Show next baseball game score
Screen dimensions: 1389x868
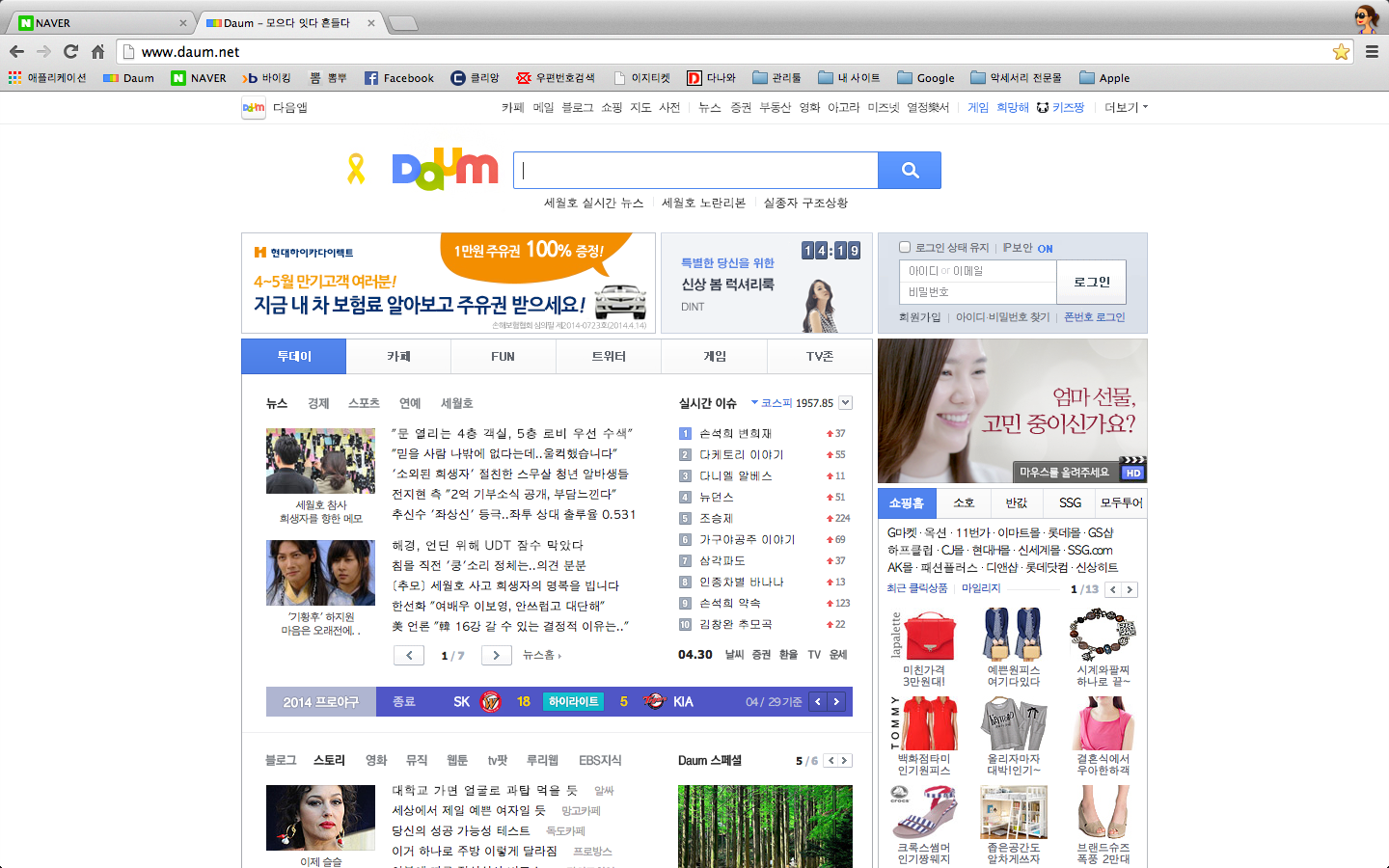pos(836,701)
